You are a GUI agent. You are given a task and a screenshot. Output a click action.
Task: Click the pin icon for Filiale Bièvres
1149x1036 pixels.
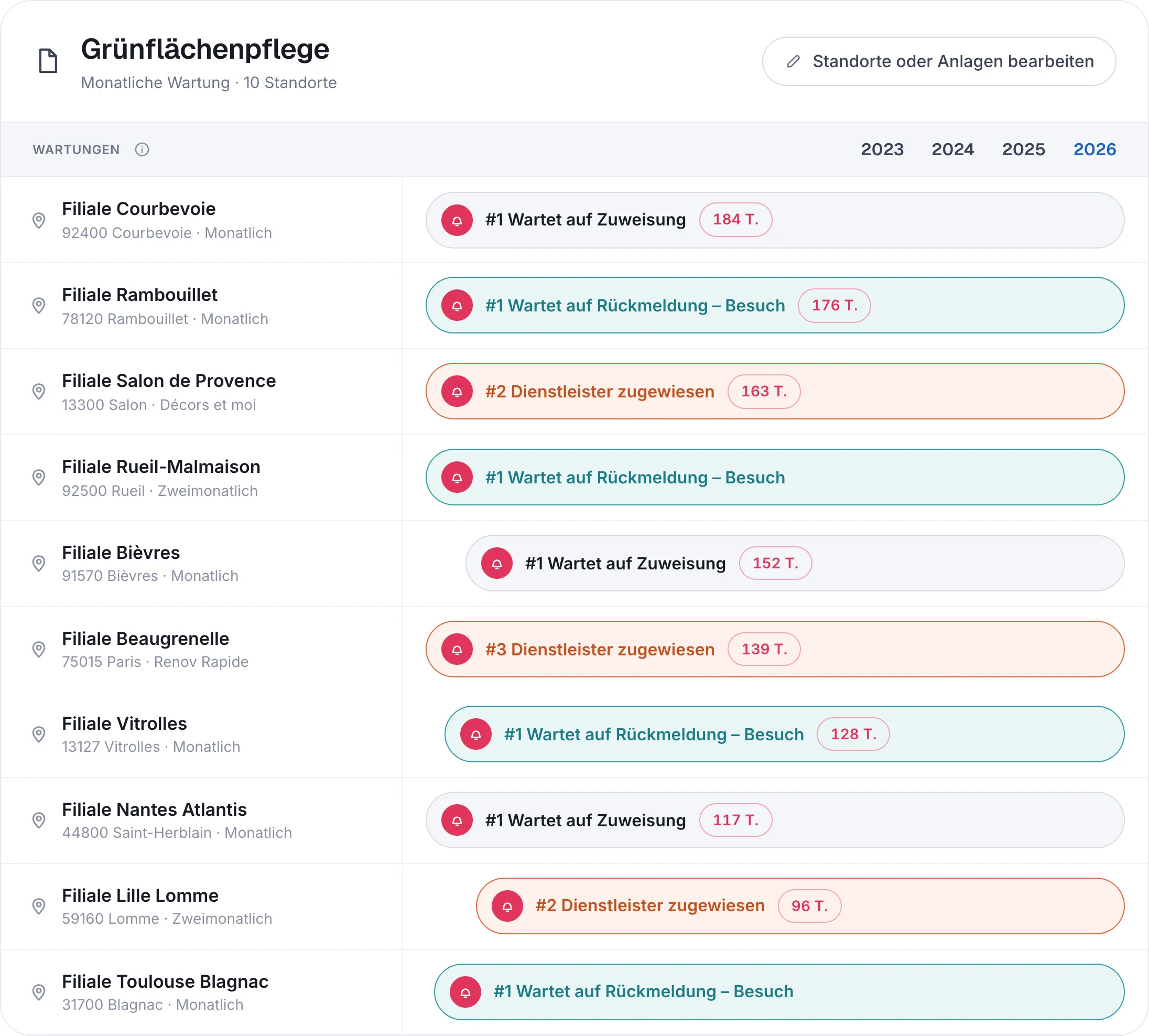39,564
